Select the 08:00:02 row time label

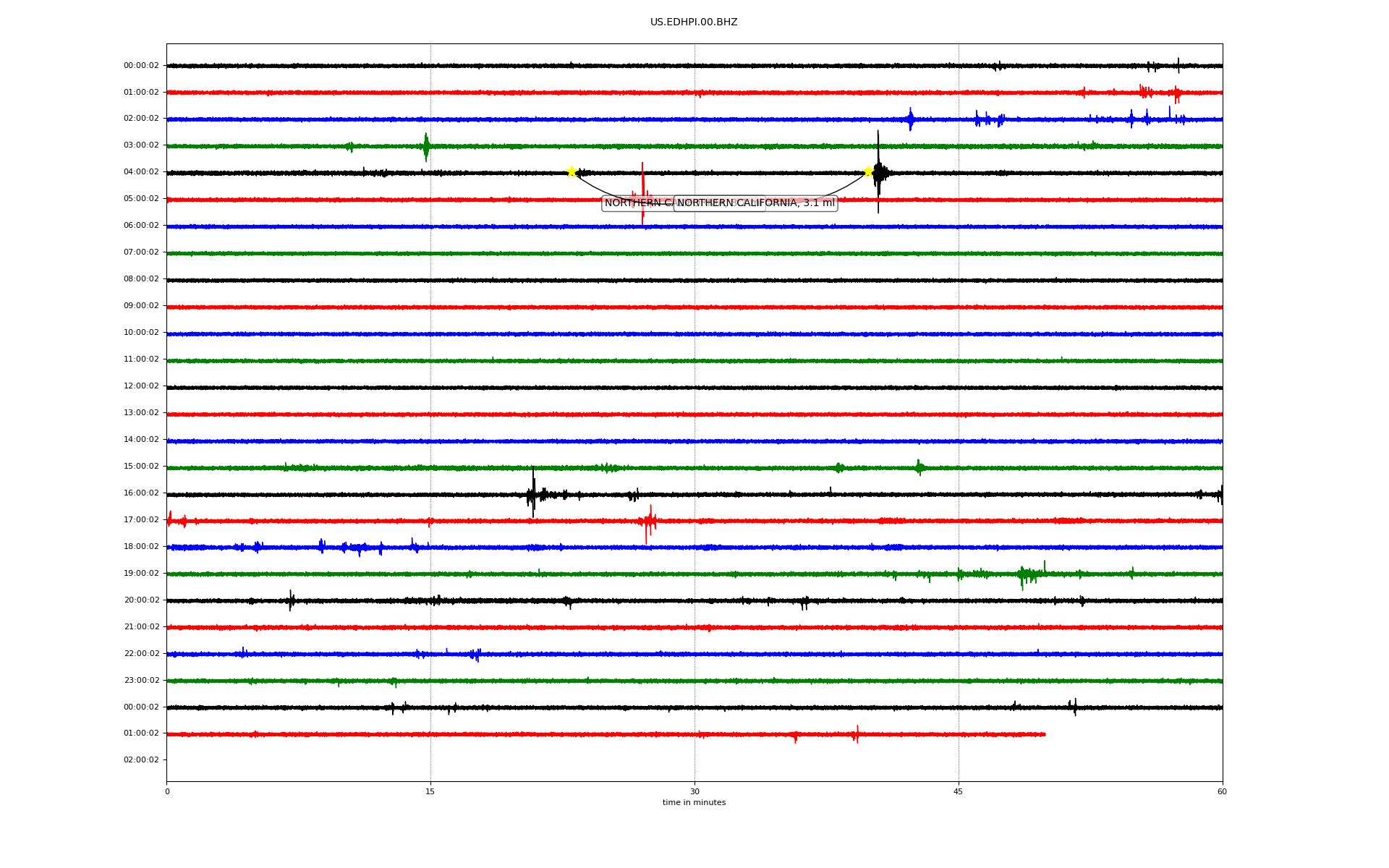pos(141,279)
